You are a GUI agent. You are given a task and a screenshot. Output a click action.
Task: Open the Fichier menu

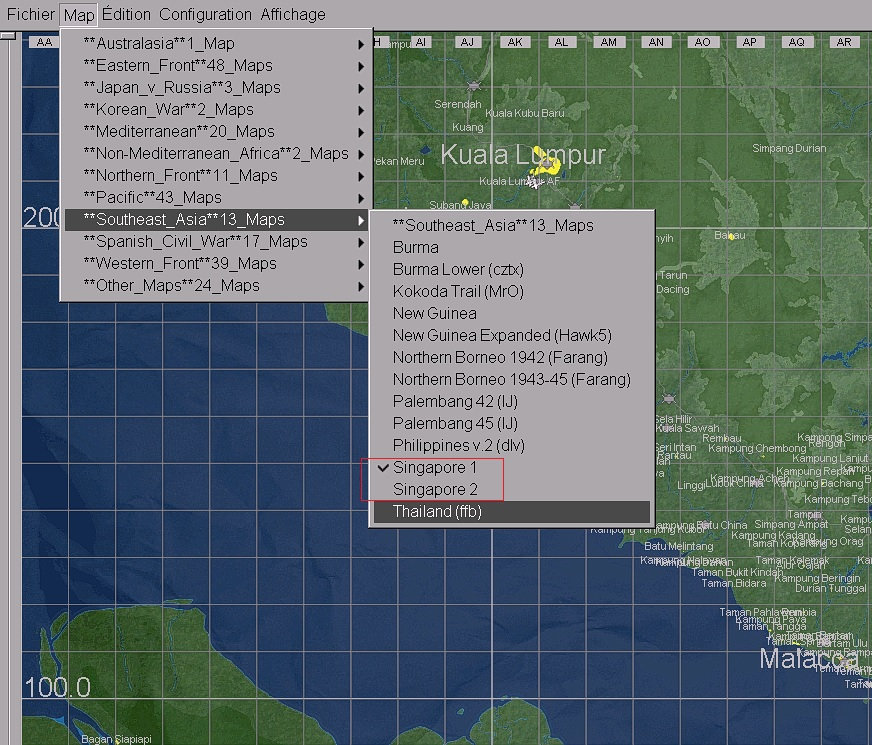point(31,14)
